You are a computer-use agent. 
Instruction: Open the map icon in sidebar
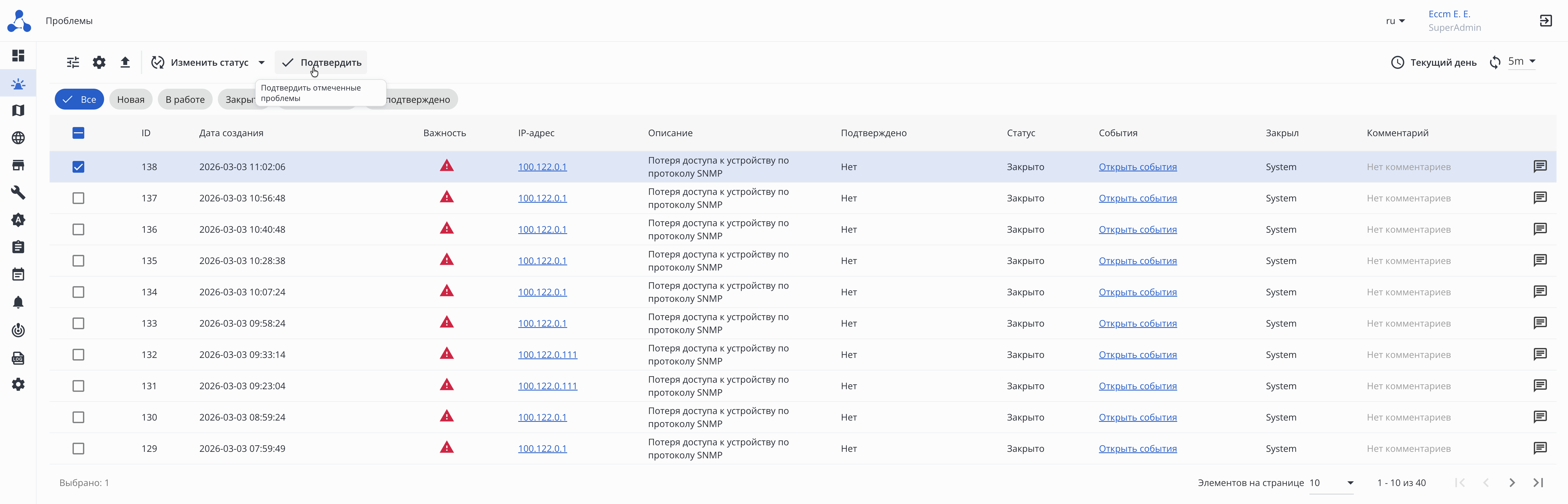(18, 110)
